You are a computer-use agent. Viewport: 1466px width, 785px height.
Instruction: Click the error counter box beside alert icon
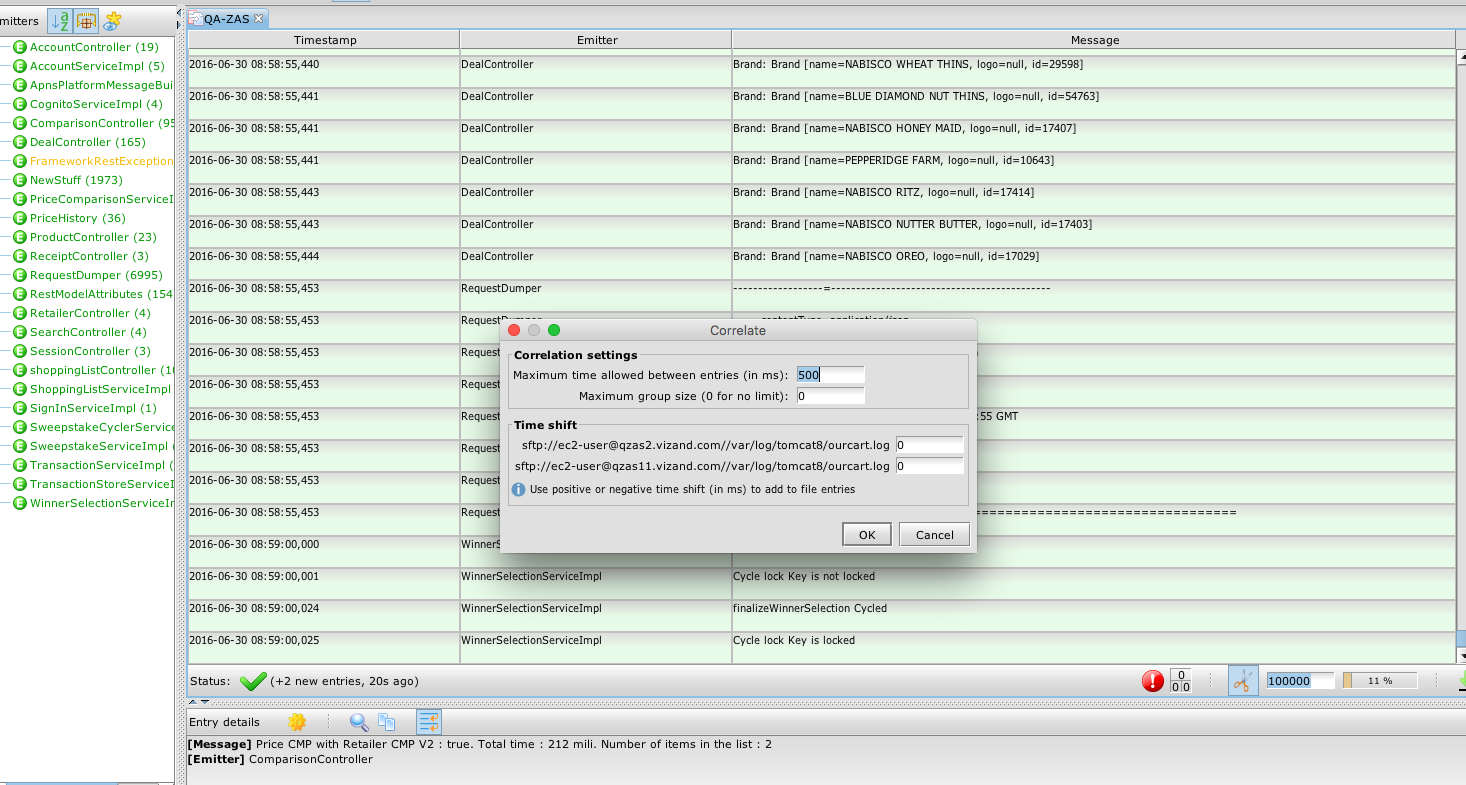click(x=1180, y=681)
